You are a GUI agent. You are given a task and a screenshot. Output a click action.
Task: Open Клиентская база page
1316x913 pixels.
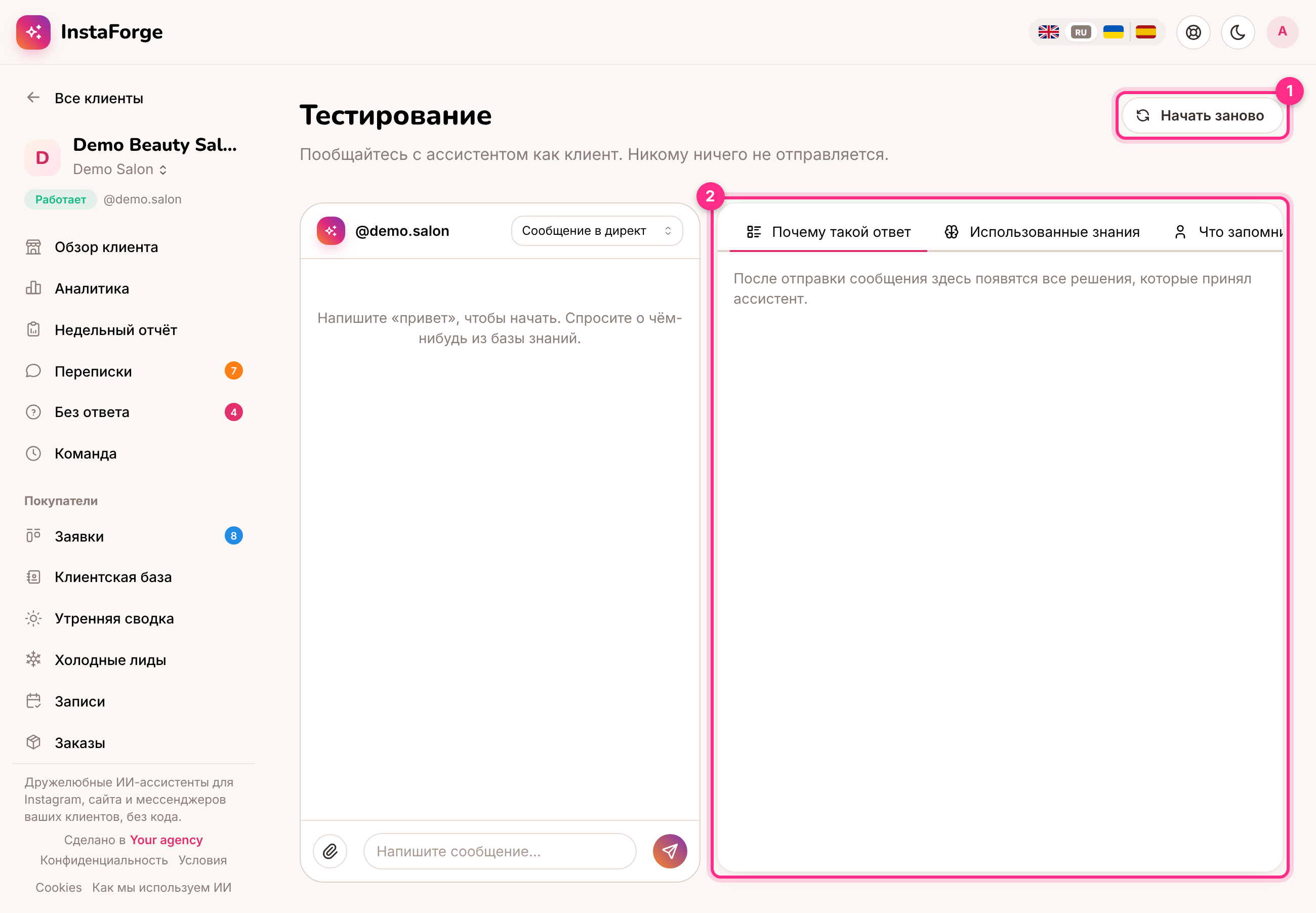(x=134, y=577)
